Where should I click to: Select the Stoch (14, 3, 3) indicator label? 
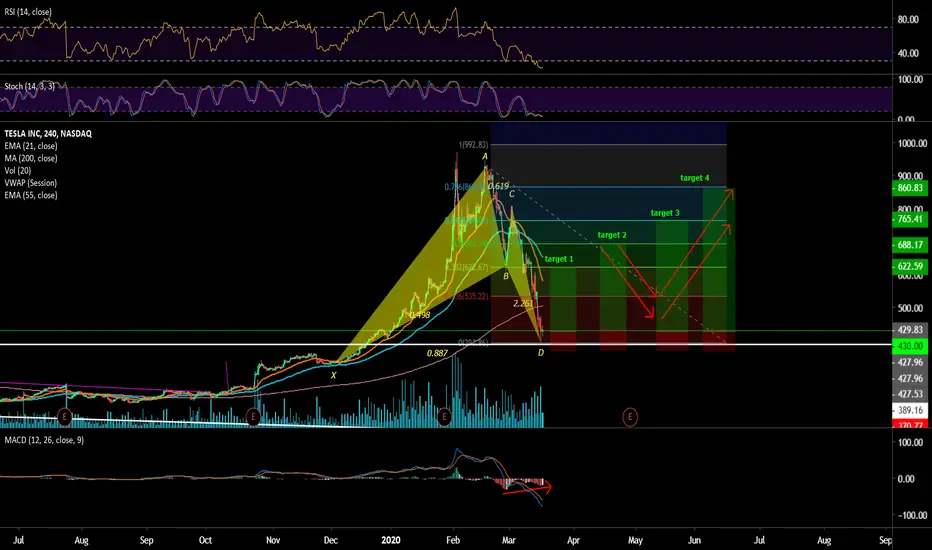[29, 86]
